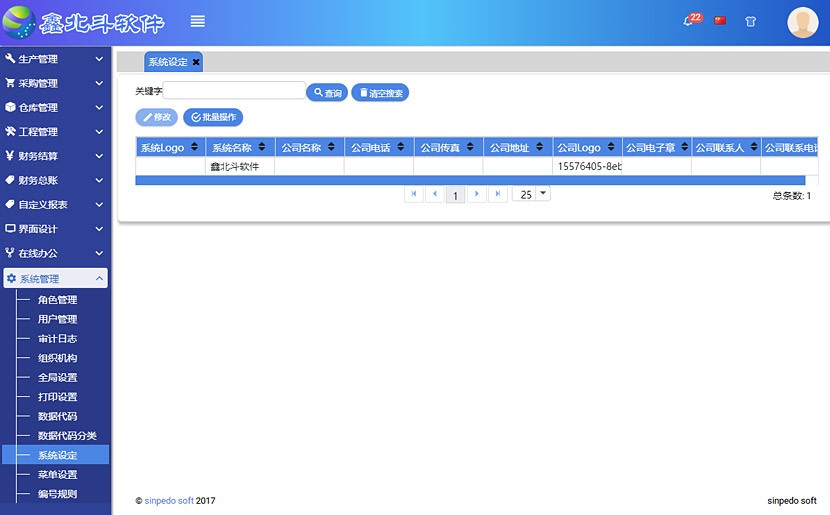Click the Chinese flag language icon
Viewport: 830px width, 515px height.
(720, 21)
